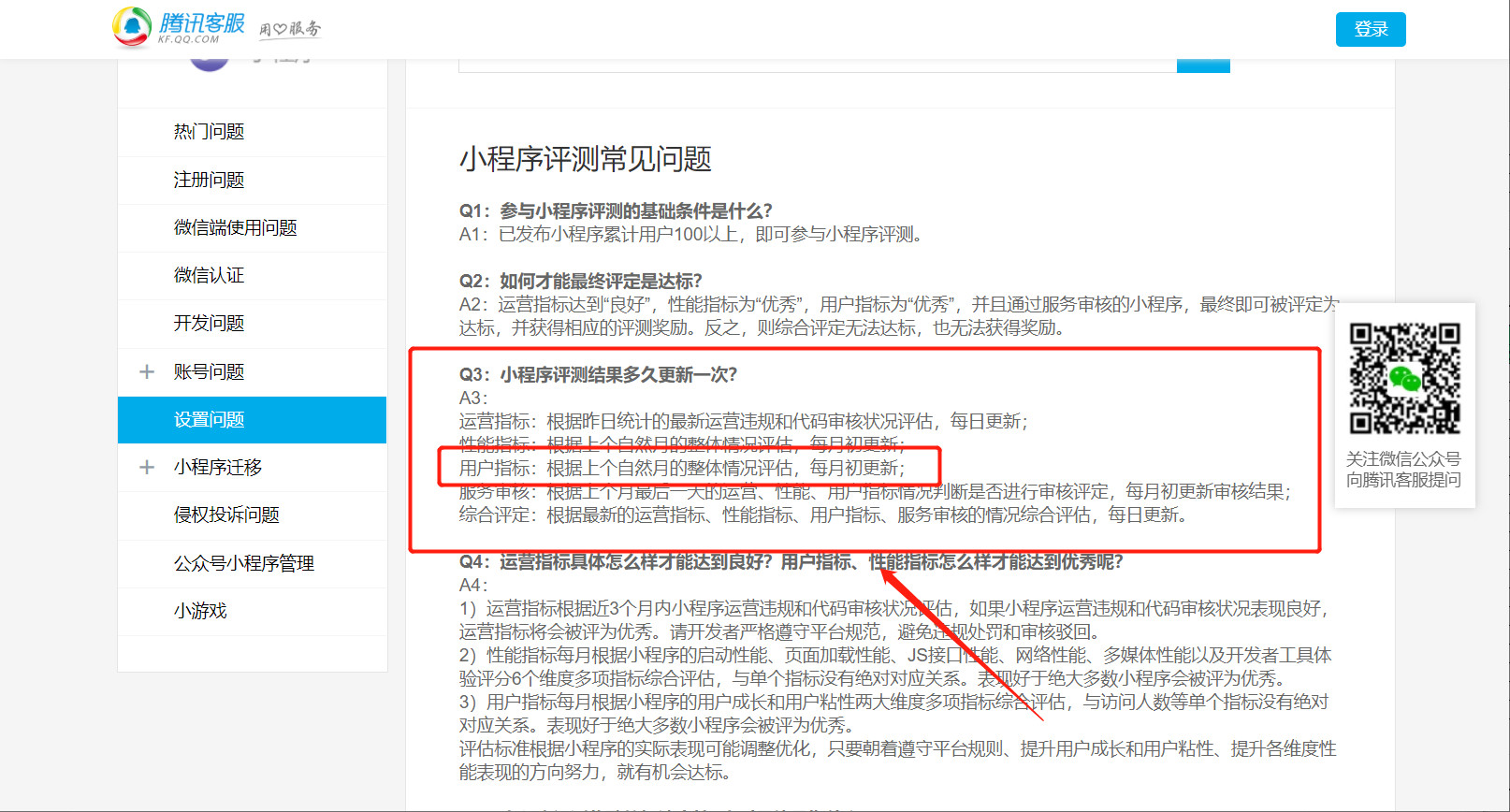Click question Q4 about 运营指标达到良好
The height and width of the screenshot is (812, 1510).
pos(791,562)
